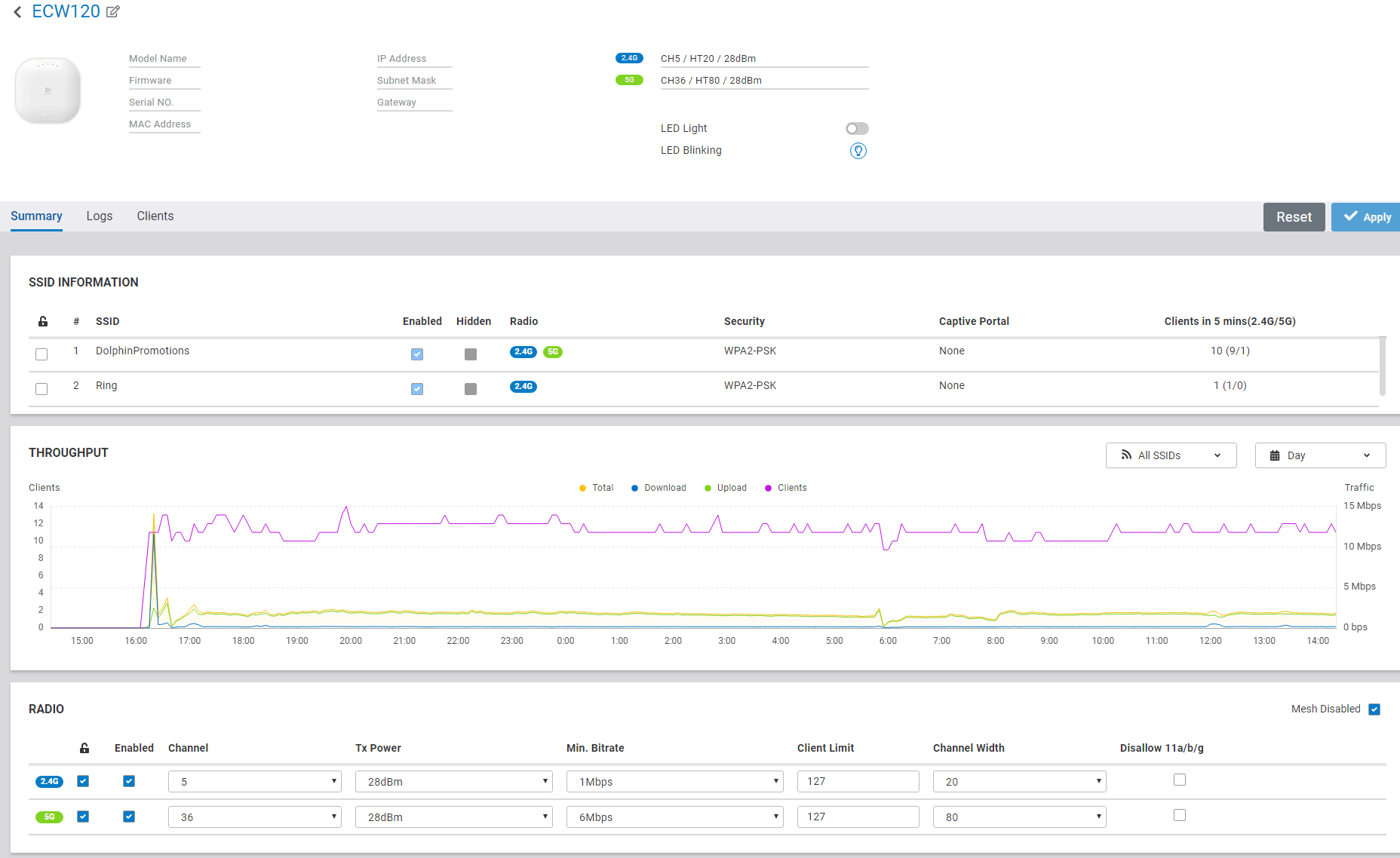The height and width of the screenshot is (858, 1400).
Task: Check Disallow 11a/b/g for 2.4G radio
Action: tap(1180, 780)
